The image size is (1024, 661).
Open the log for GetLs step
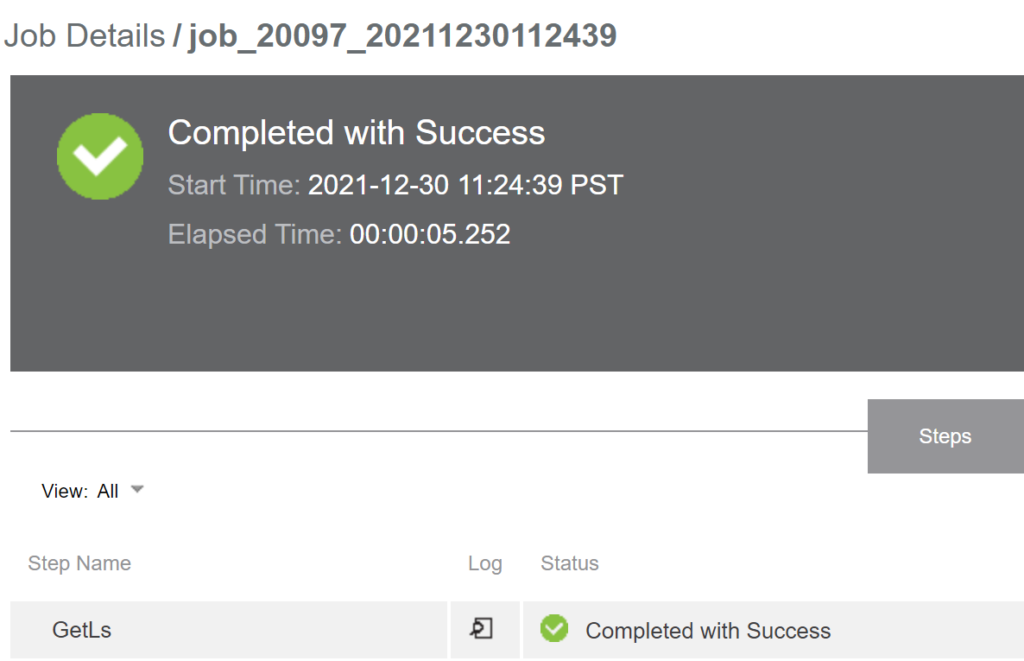click(x=482, y=629)
